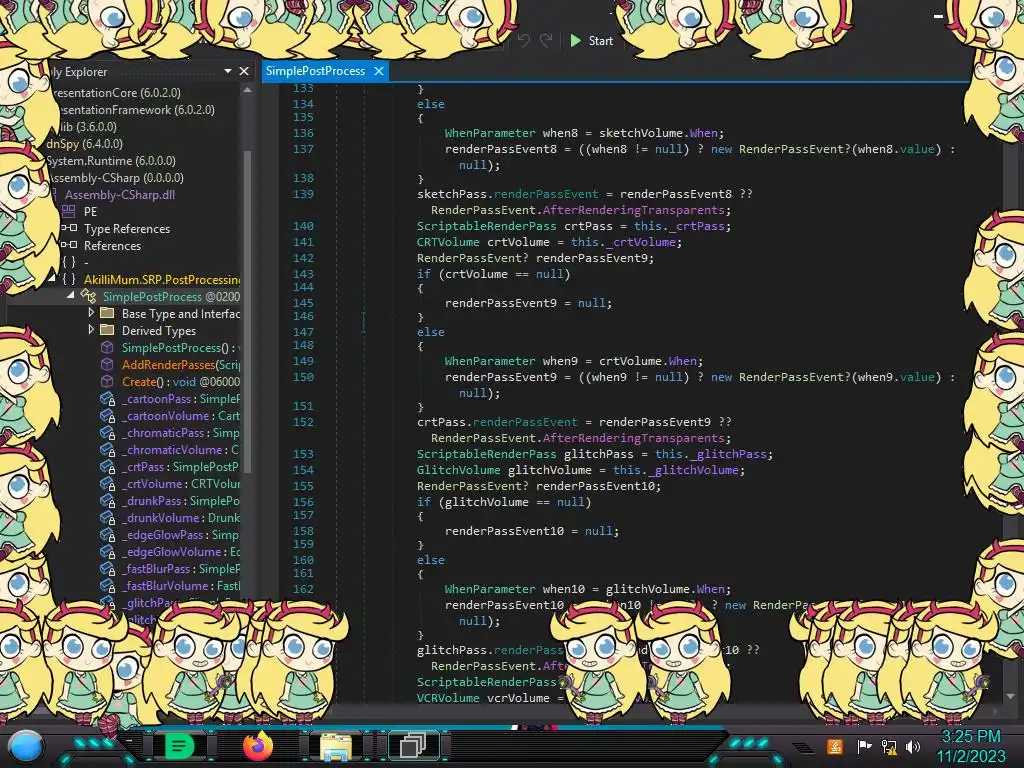The height and width of the screenshot is (768, 1024).
Task: Click the Undo arrow in the toolbar
Action: [x=524, y=40]
